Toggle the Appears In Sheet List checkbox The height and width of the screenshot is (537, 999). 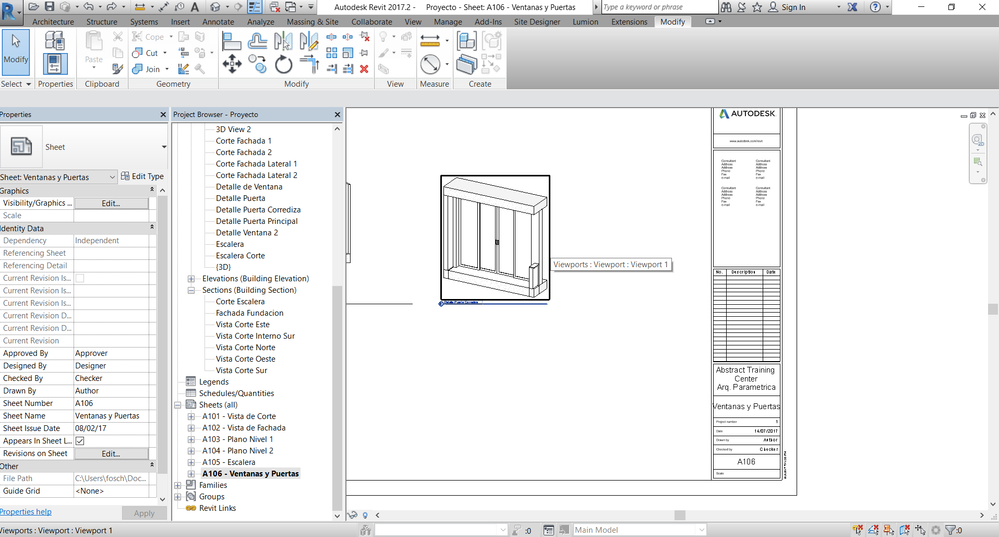[x=80, y=441]
